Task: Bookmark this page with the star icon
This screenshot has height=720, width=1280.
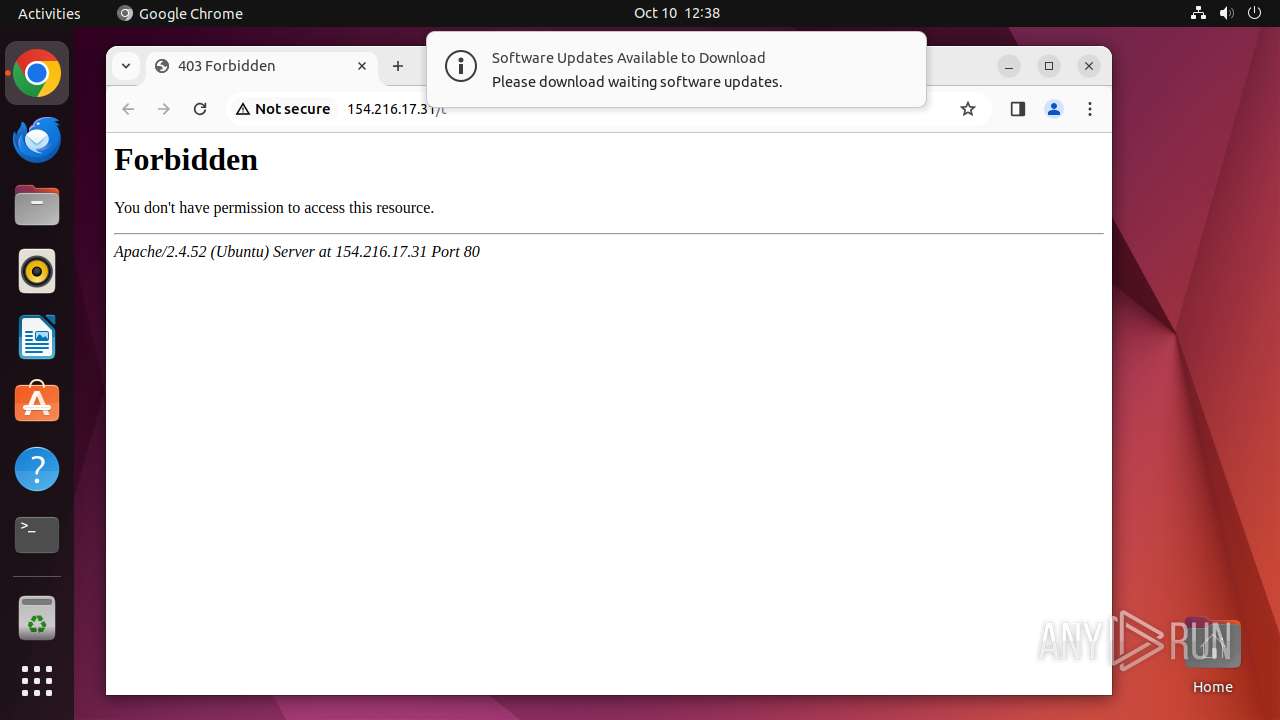Action: (x=967, y=109)
